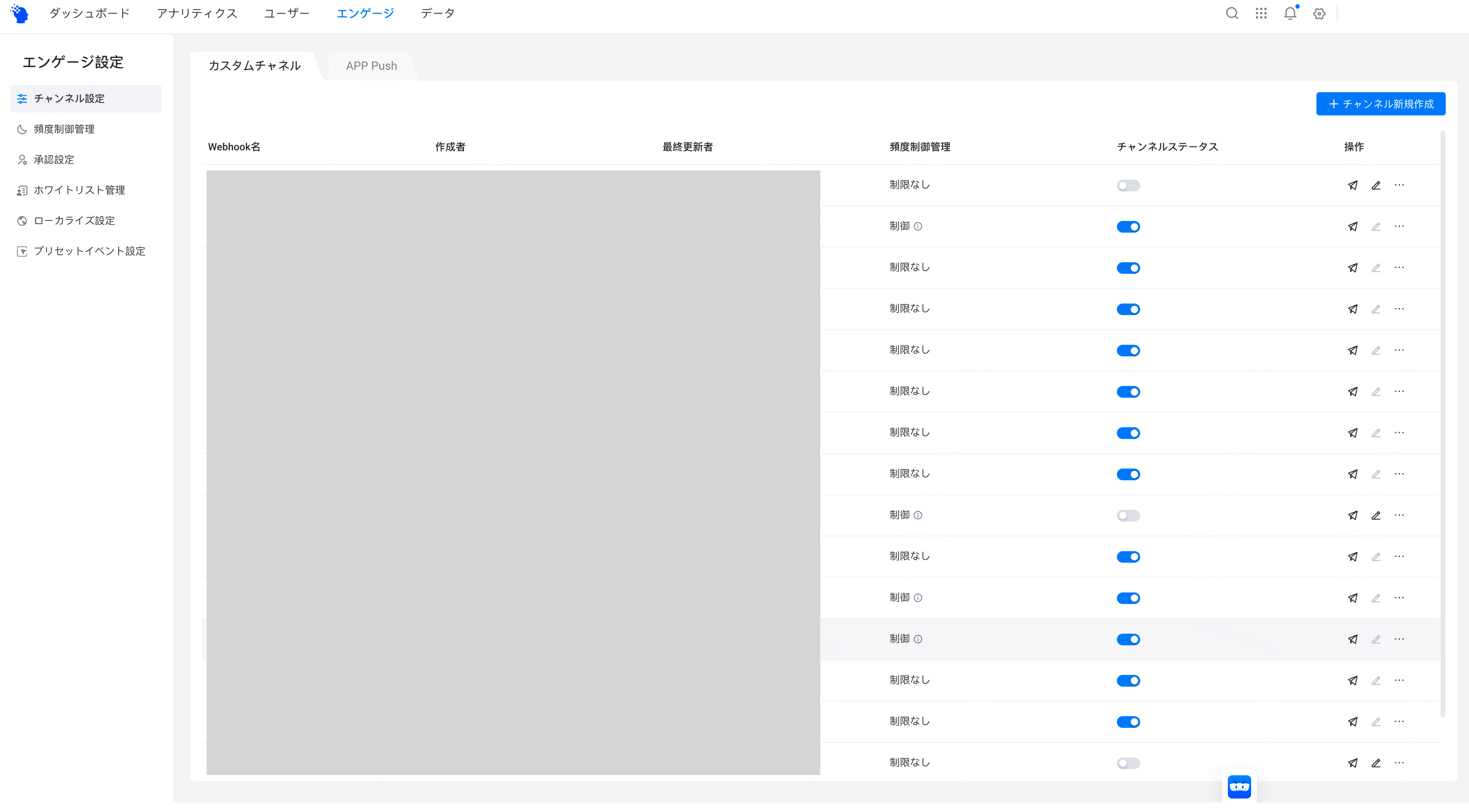Click the list icon beside ホワイトリスト管理
The width and height of the screenshot is (1469, 812).
pos(22,191)
